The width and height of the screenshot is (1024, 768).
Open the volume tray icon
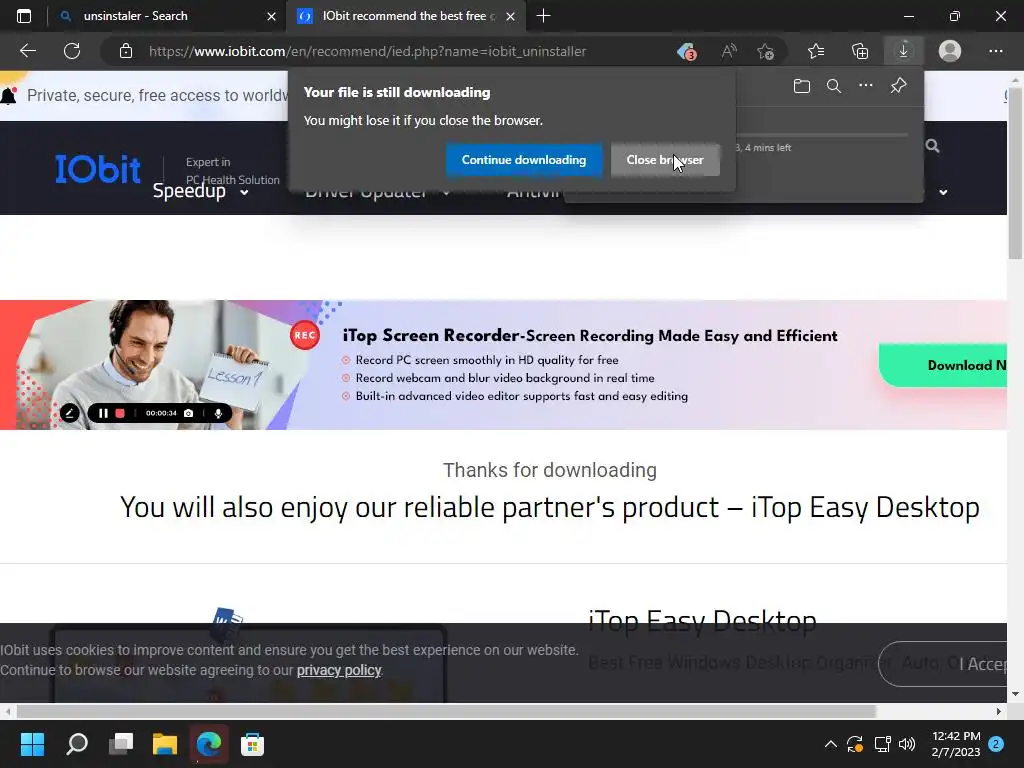click(907, 744)
